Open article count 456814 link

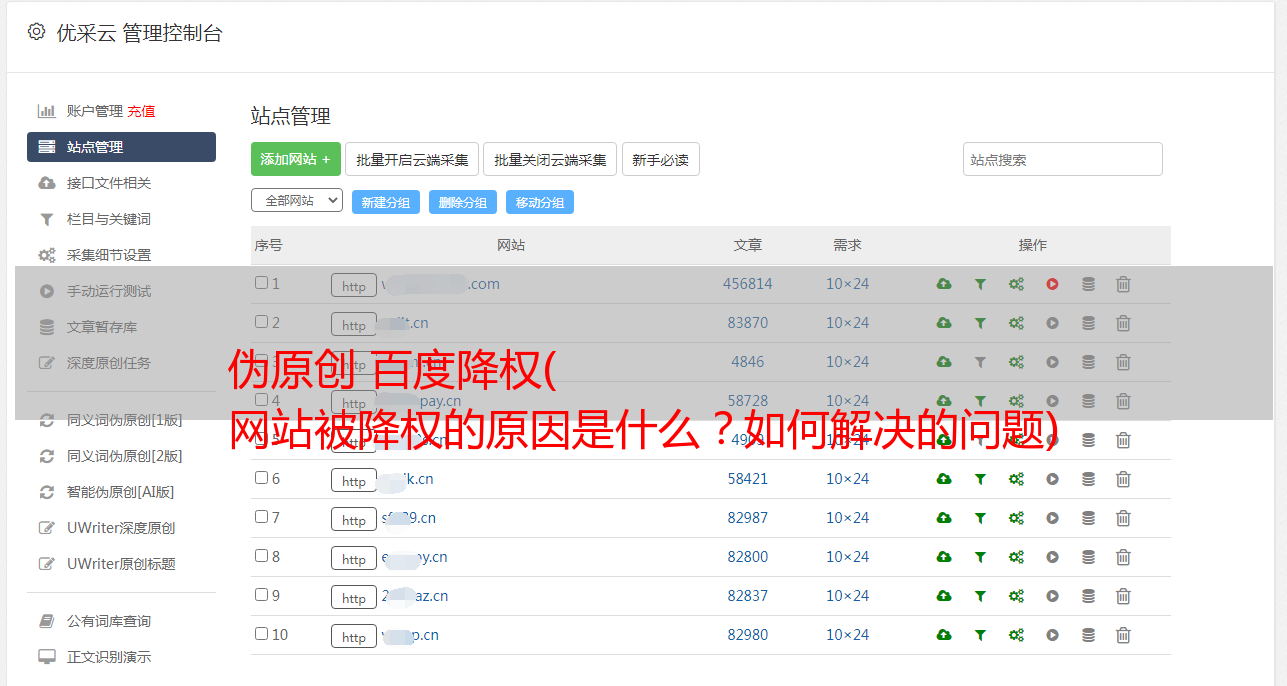pos(748,284)
